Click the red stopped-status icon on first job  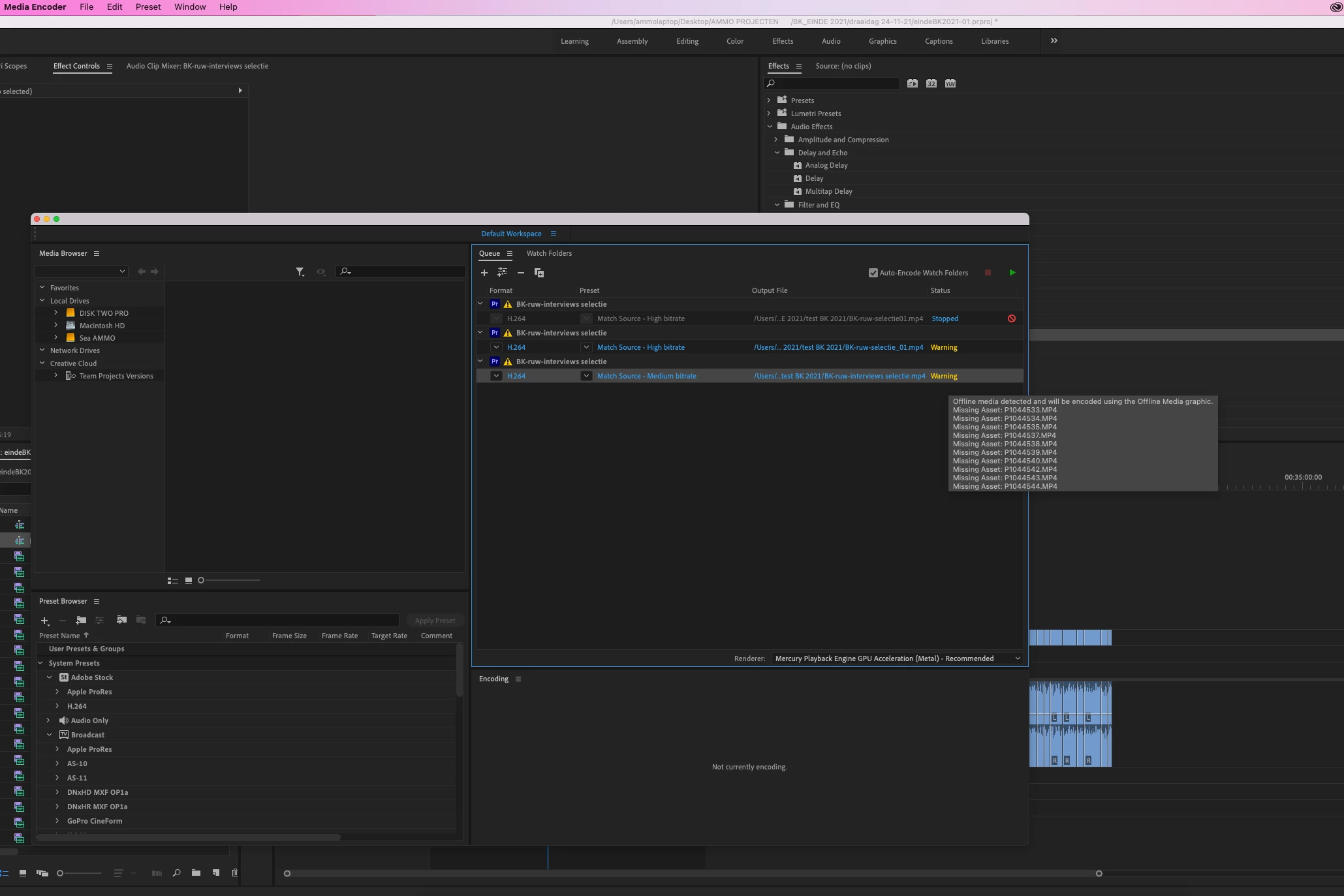point(1011,318)
